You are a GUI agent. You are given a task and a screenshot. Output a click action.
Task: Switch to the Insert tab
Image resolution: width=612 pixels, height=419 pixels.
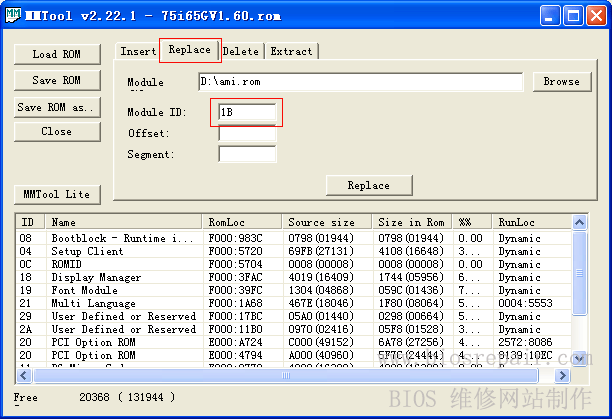(137, 51)
